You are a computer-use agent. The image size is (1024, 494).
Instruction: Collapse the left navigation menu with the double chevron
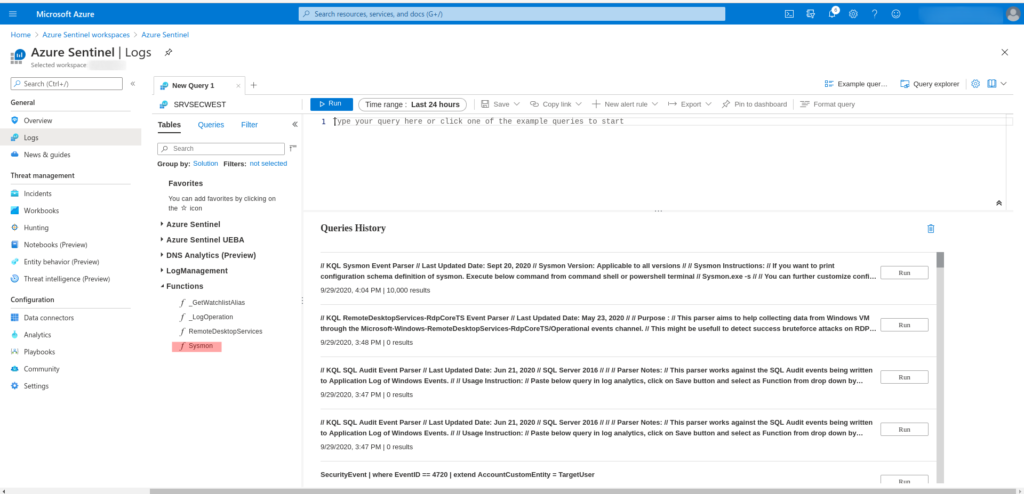[133, 84]
